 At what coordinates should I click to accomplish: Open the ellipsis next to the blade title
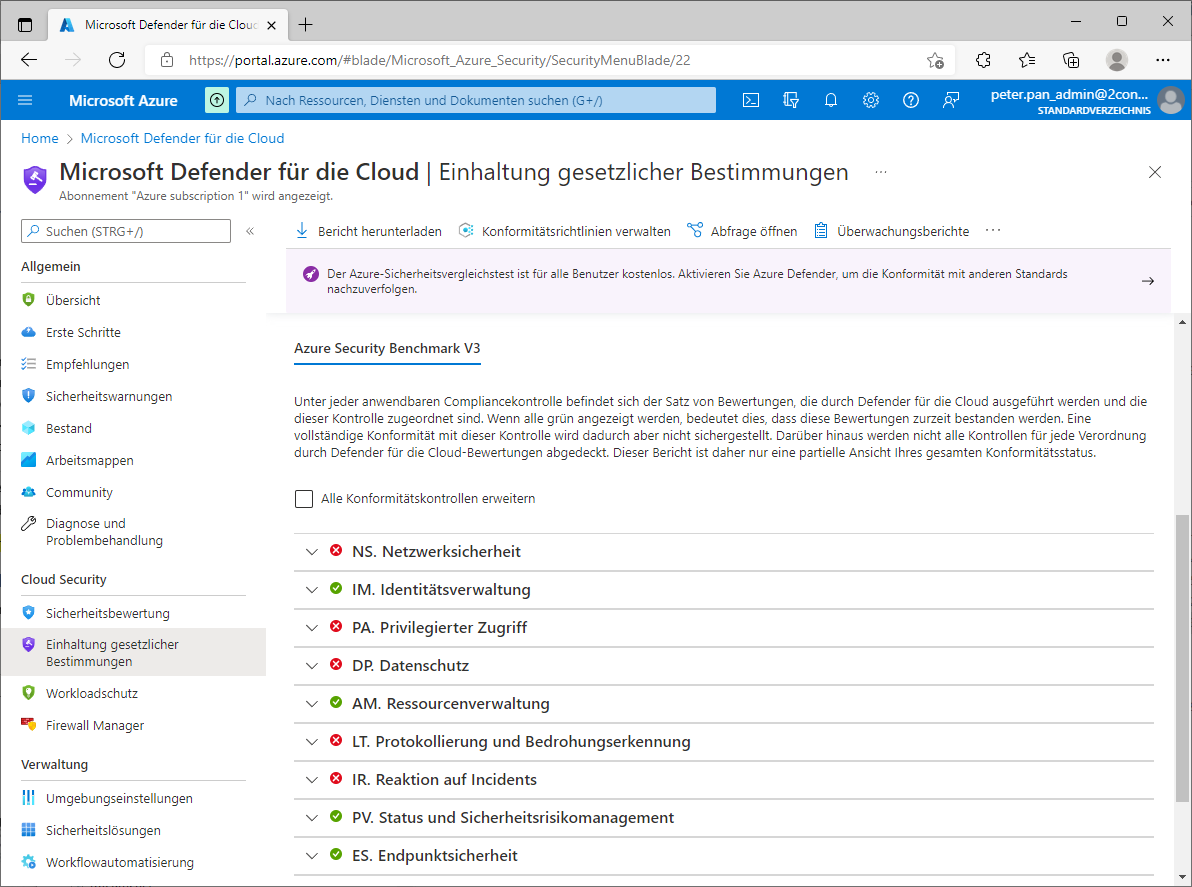pos(881,173)
